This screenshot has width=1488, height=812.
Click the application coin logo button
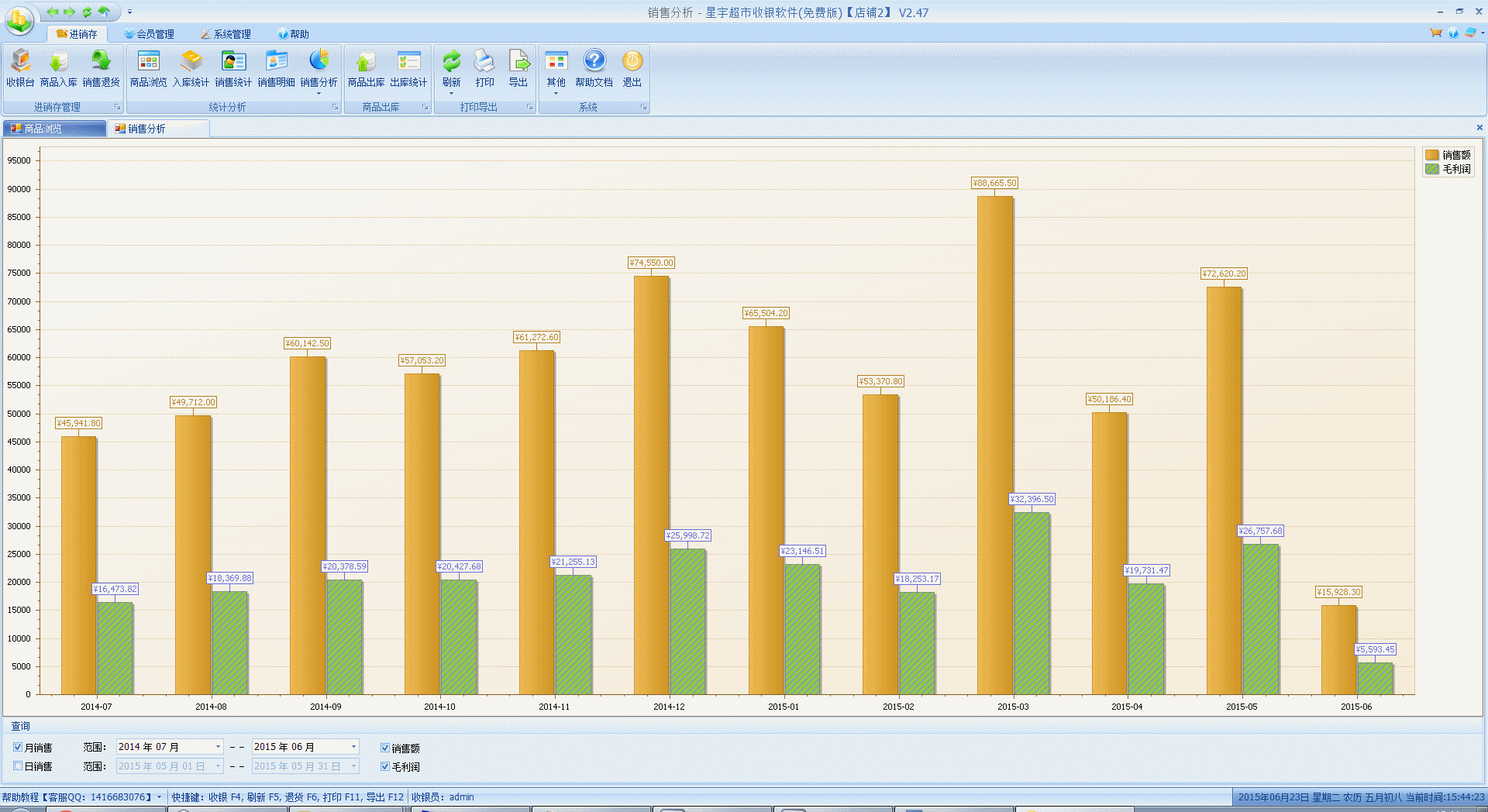(19, 19)
